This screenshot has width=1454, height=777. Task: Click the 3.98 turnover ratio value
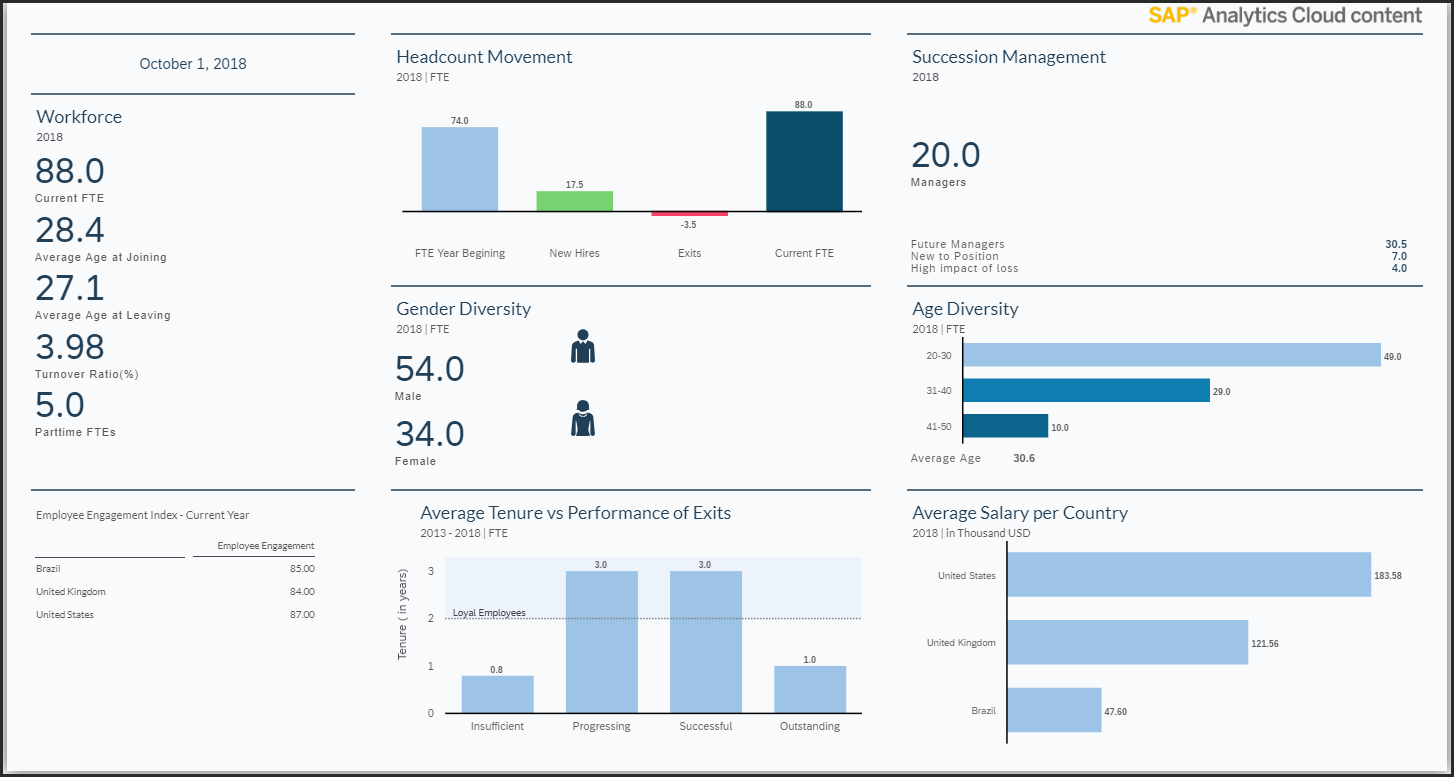tap(72, 347)
